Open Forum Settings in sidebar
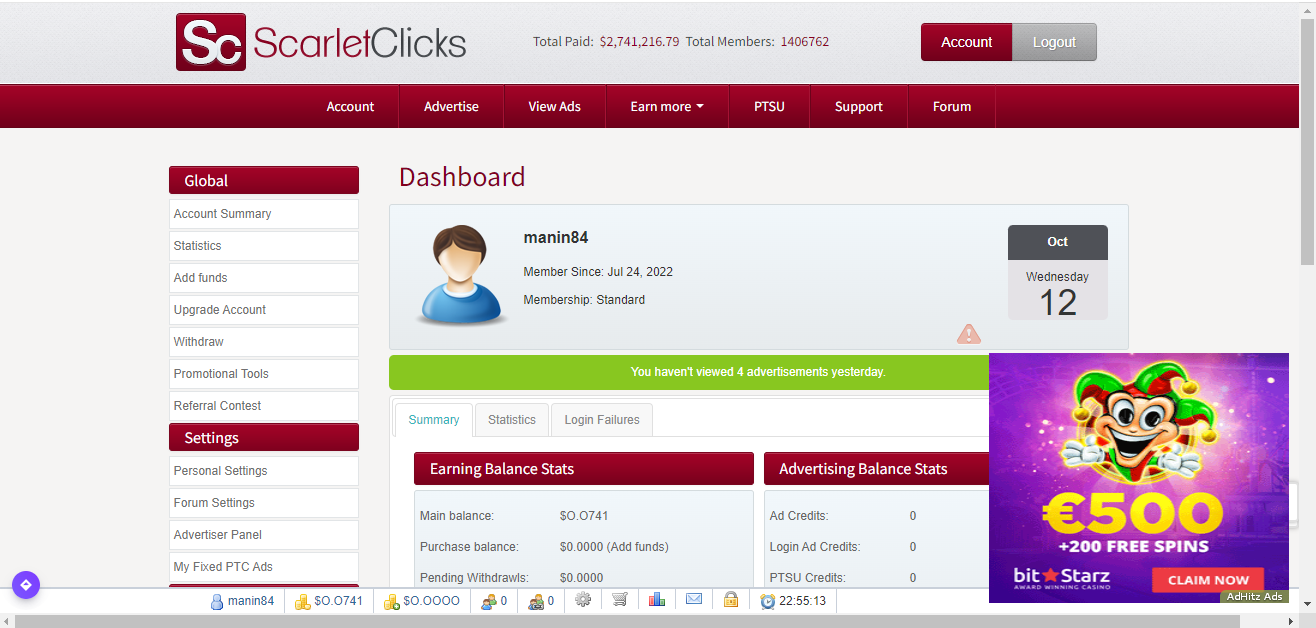1316x628 pixels. (x=264, y=503)
